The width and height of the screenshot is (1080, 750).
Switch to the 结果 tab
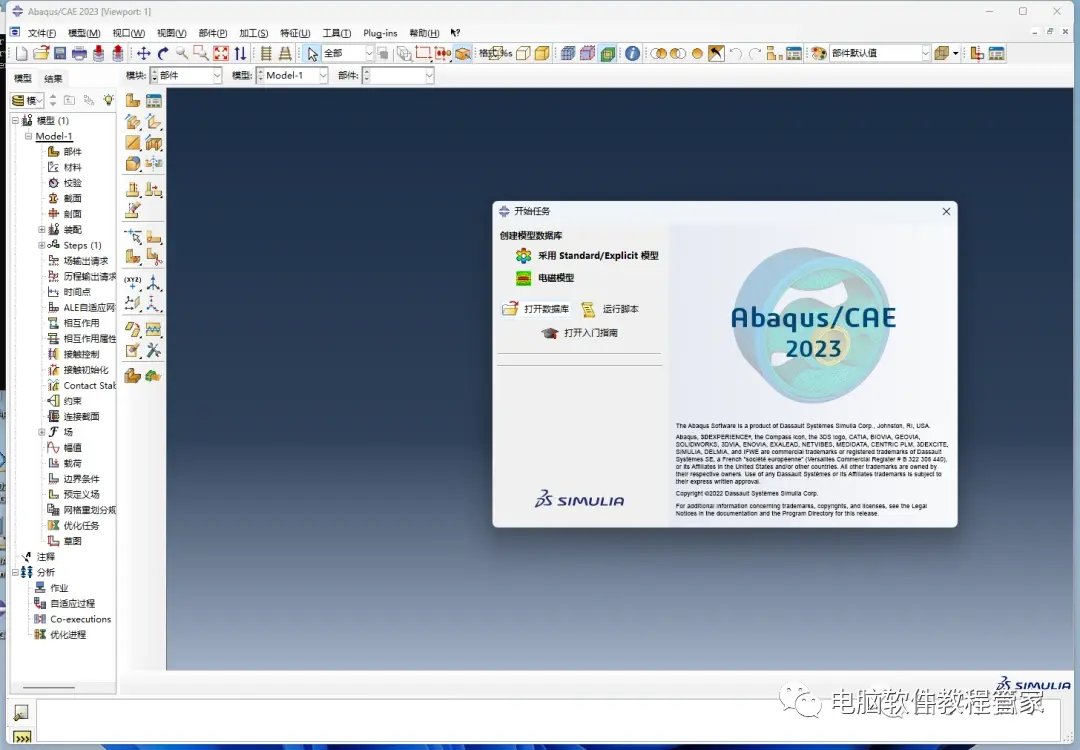tap(53, 79)
